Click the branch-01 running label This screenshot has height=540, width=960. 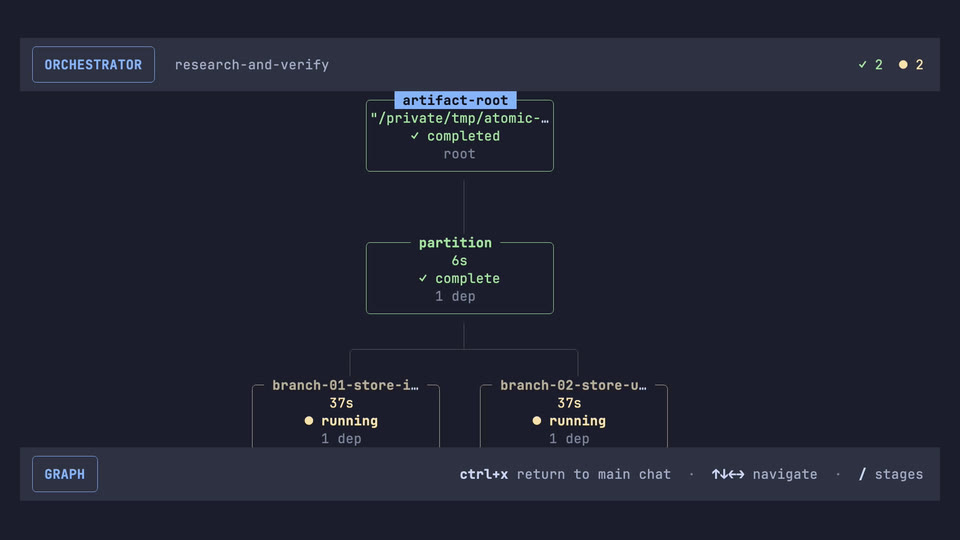pos(350,421)
